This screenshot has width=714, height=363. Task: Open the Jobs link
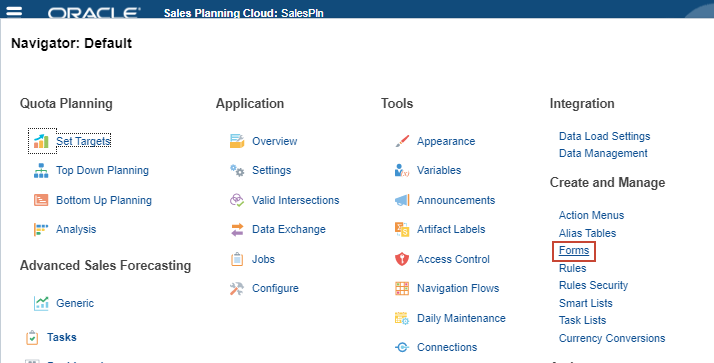click(264, 259)
